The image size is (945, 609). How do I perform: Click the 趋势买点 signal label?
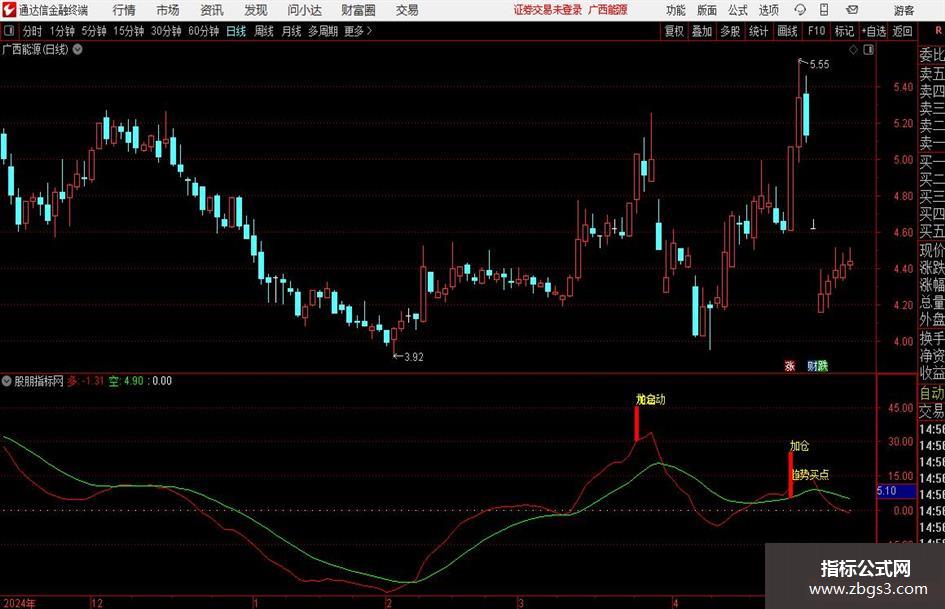click(x=810, y=475)
